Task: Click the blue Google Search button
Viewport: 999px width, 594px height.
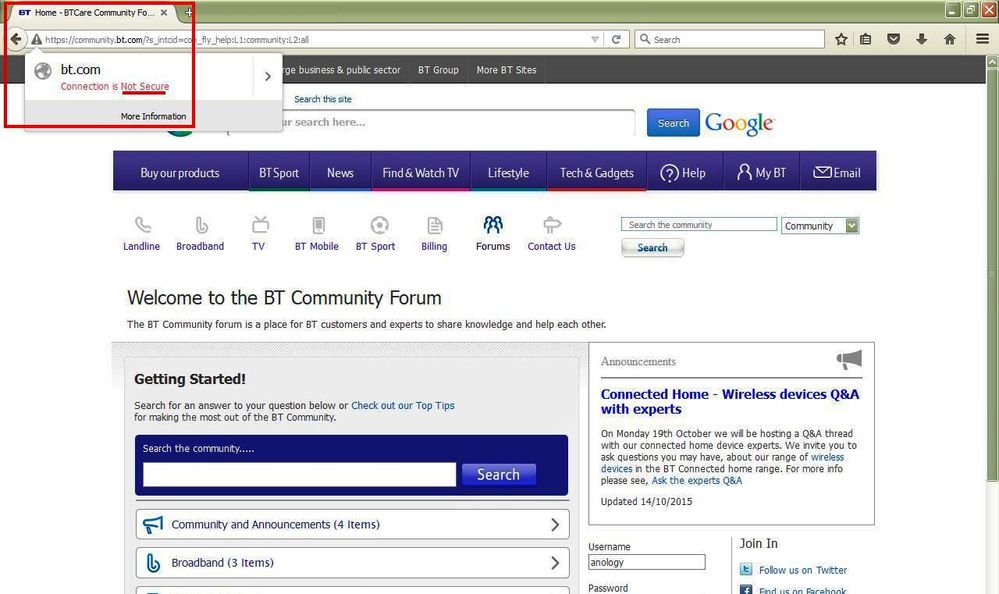Action: [x=673, y=123]
